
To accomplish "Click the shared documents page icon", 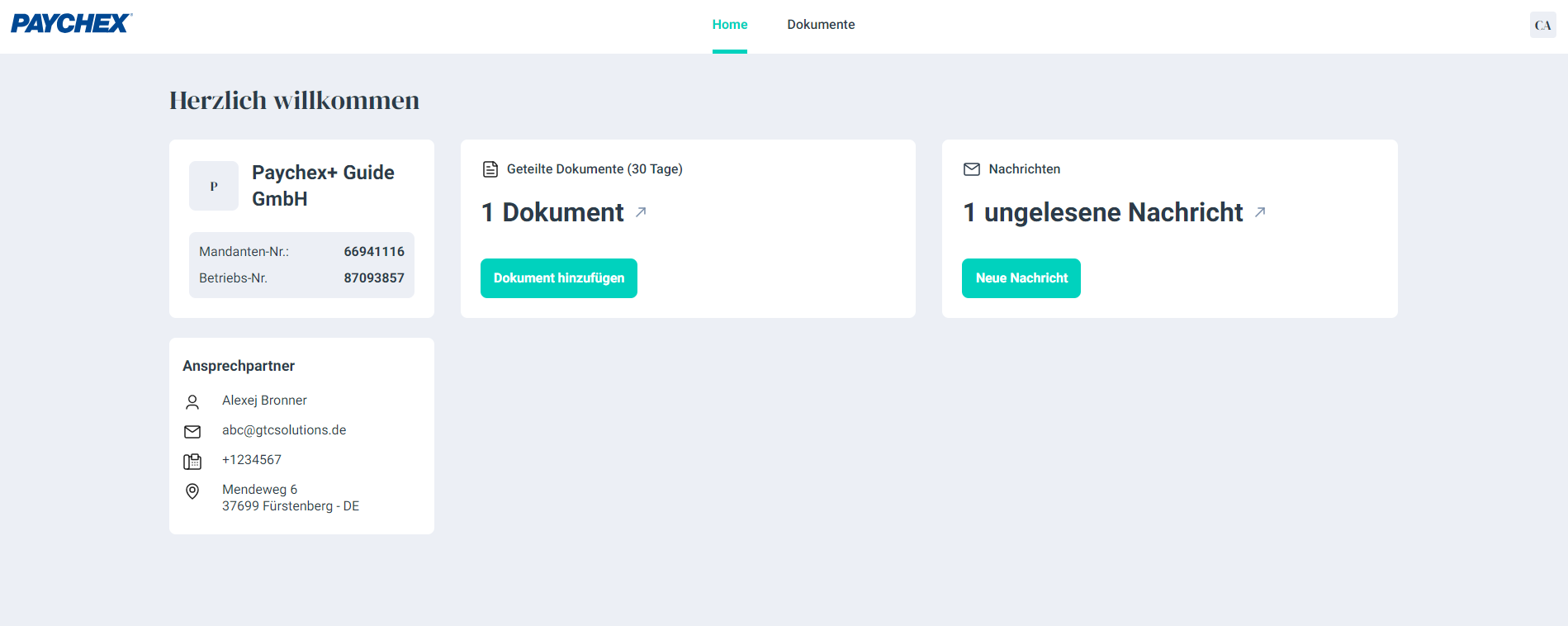I will click(x=490, y=169).
